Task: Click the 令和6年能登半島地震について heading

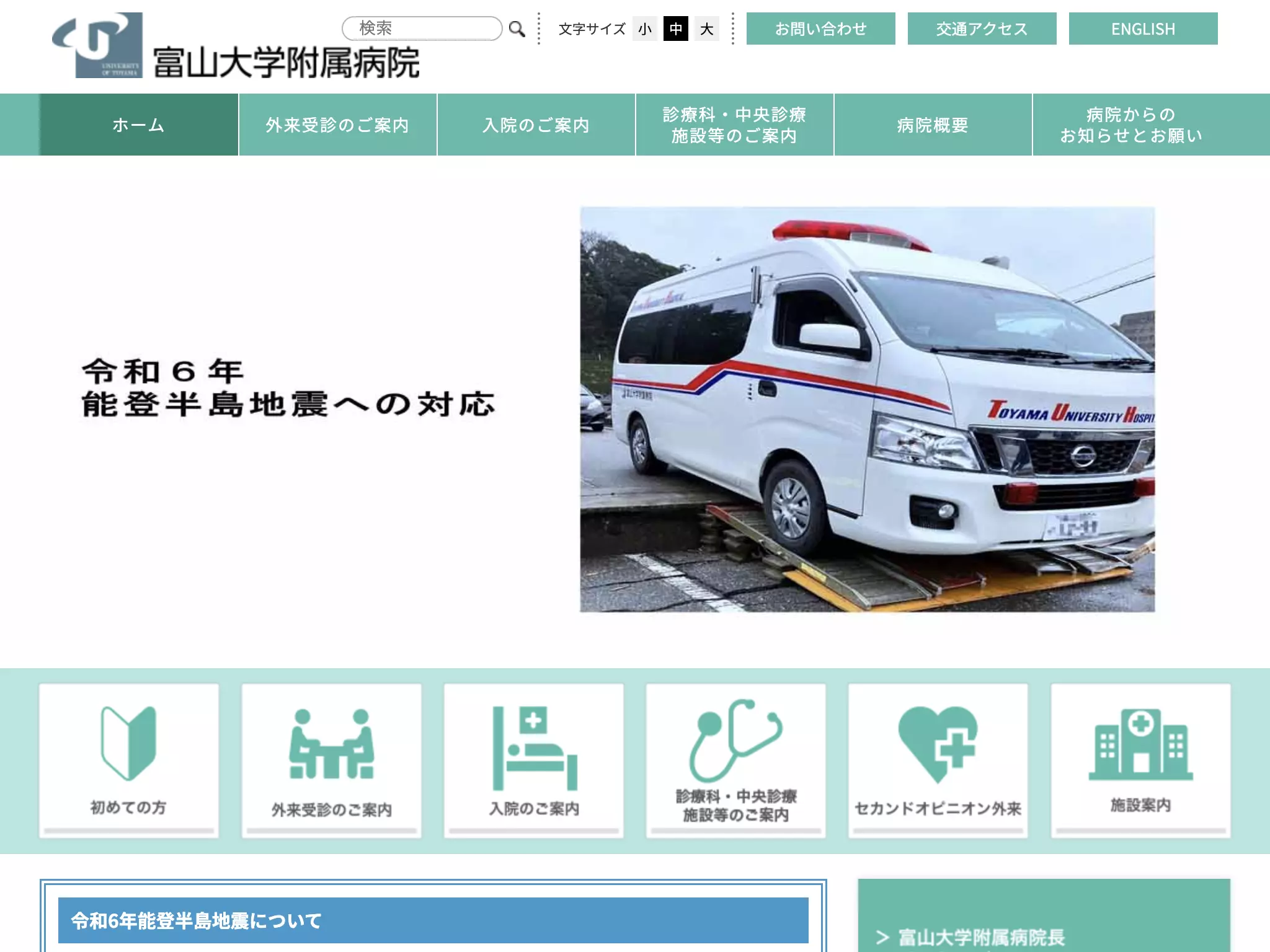Action: (x=433, y=920)
